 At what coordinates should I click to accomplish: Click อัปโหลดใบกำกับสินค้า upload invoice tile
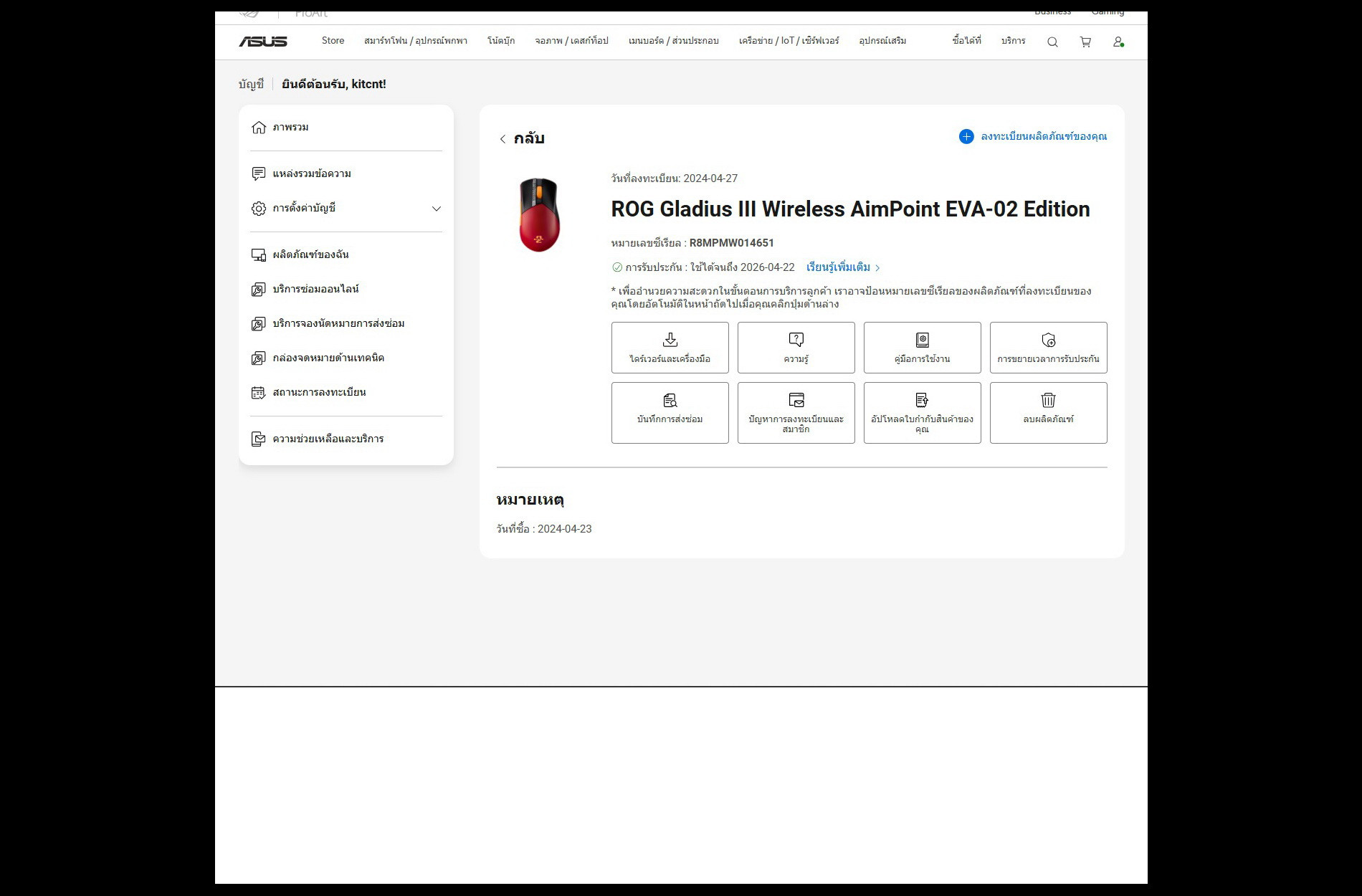(x=922, y=412)
